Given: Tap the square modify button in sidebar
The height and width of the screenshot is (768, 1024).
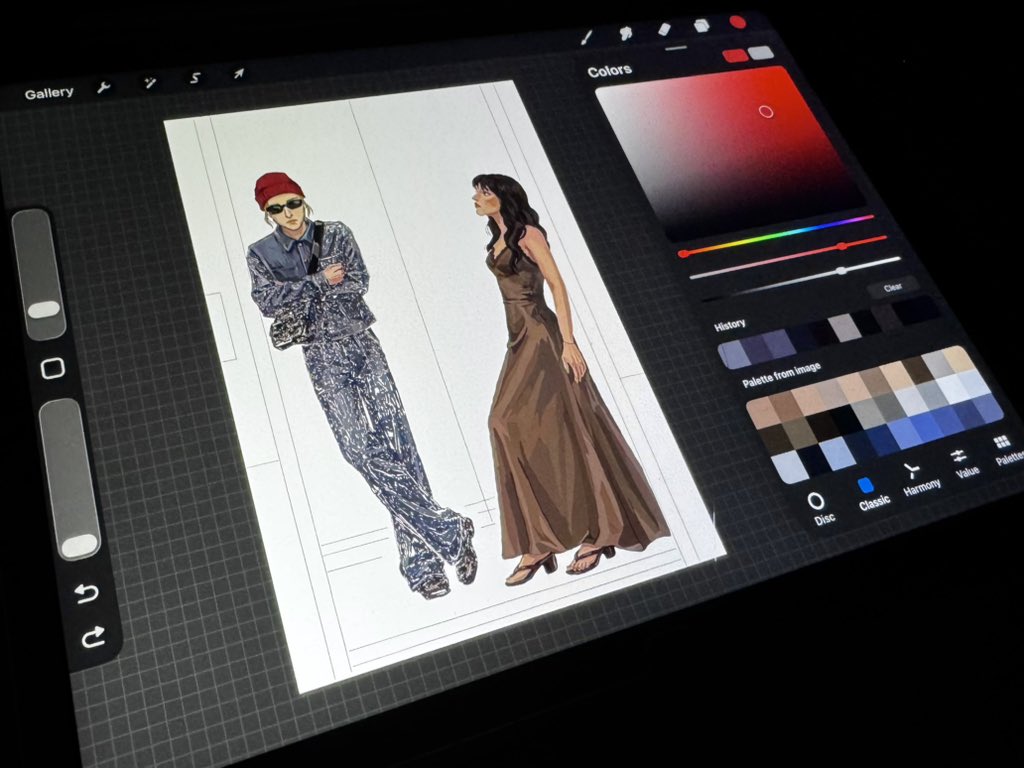Looking at the screenshot, I should pyautogui.click(x=53, y=368).
